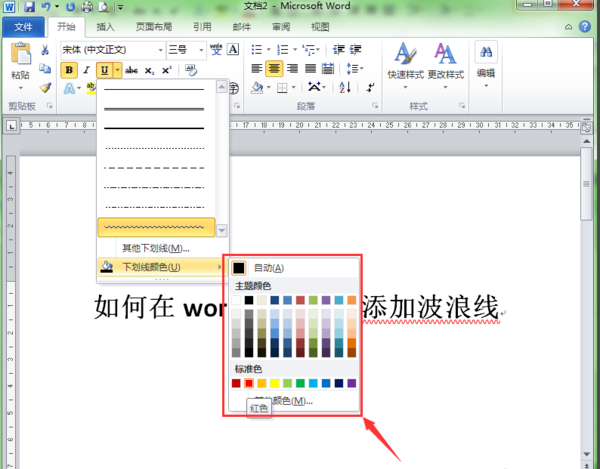Toggle Superscript formatting
This screenshot has height=469, width=600.
pos(167,70)
